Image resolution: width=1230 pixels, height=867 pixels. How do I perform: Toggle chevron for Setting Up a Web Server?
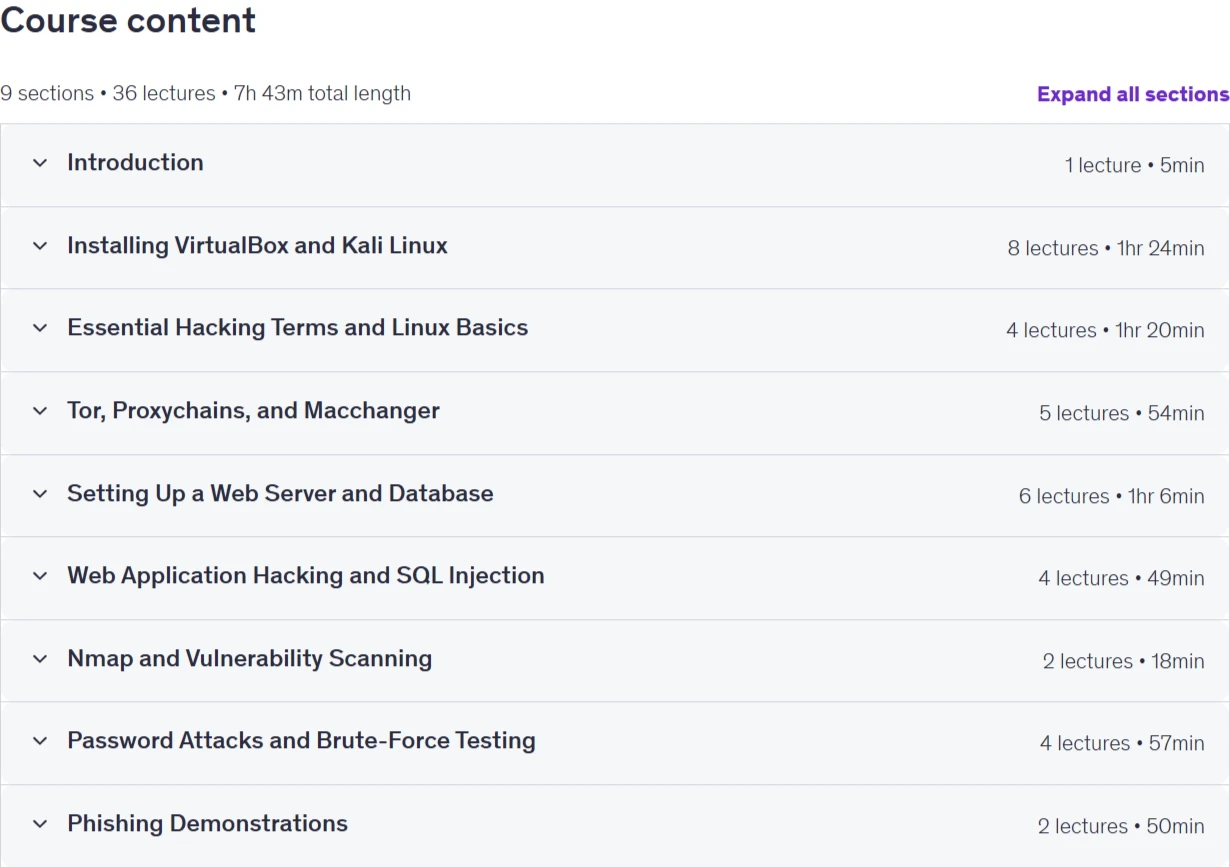coord(40,494)
